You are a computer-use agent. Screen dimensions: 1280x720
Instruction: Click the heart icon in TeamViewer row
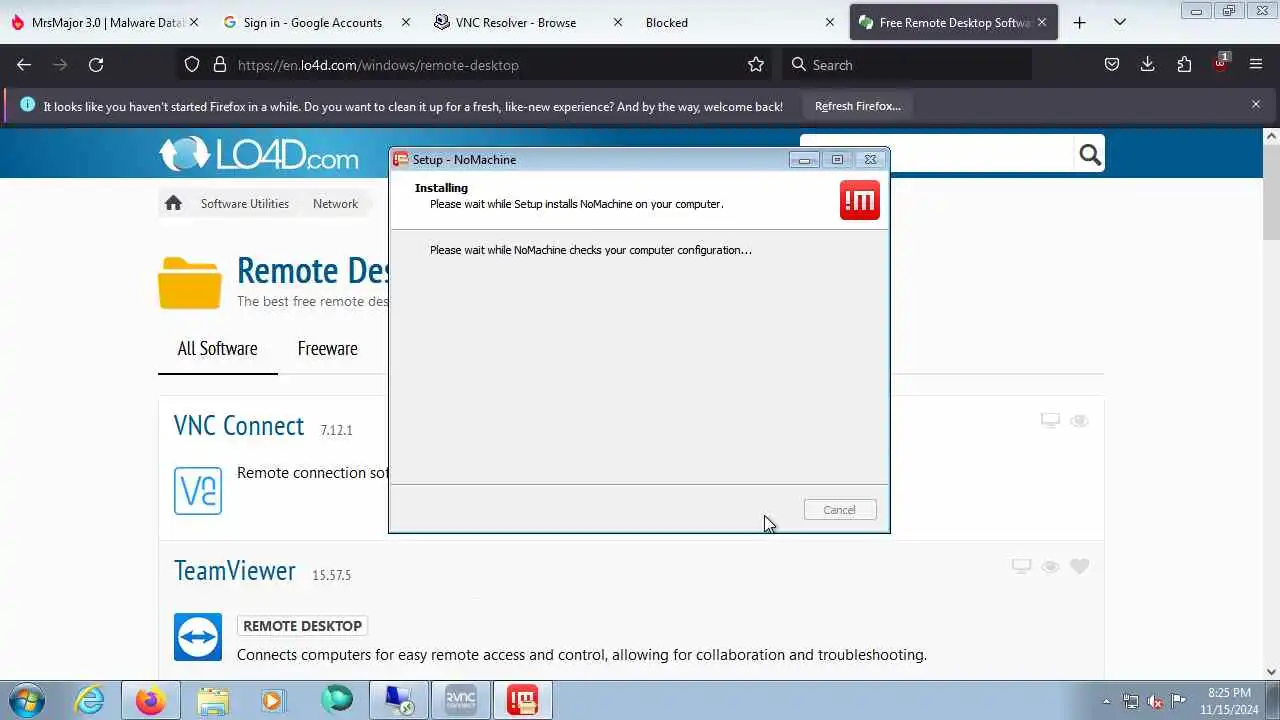1079,566
